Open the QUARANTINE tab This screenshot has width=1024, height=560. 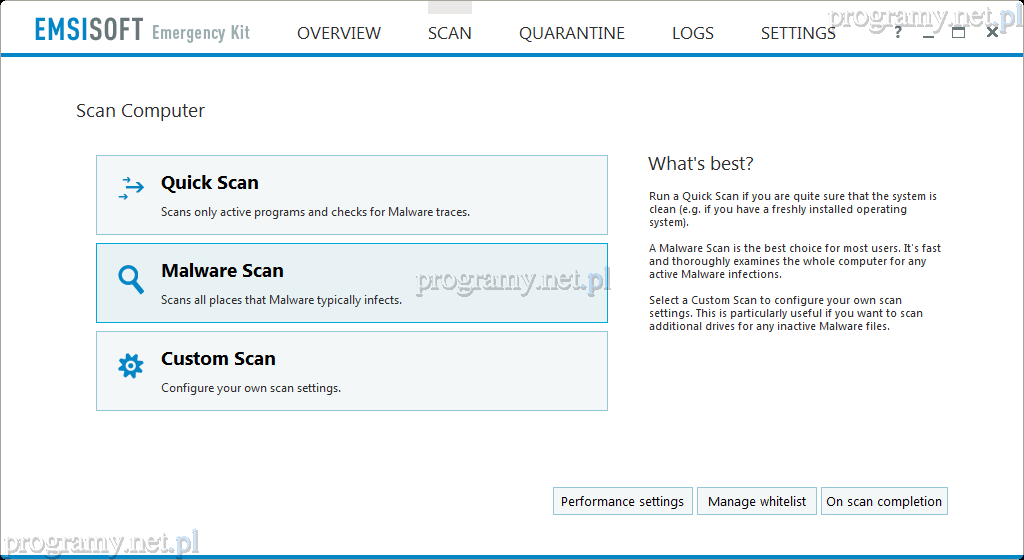[571, 33]
